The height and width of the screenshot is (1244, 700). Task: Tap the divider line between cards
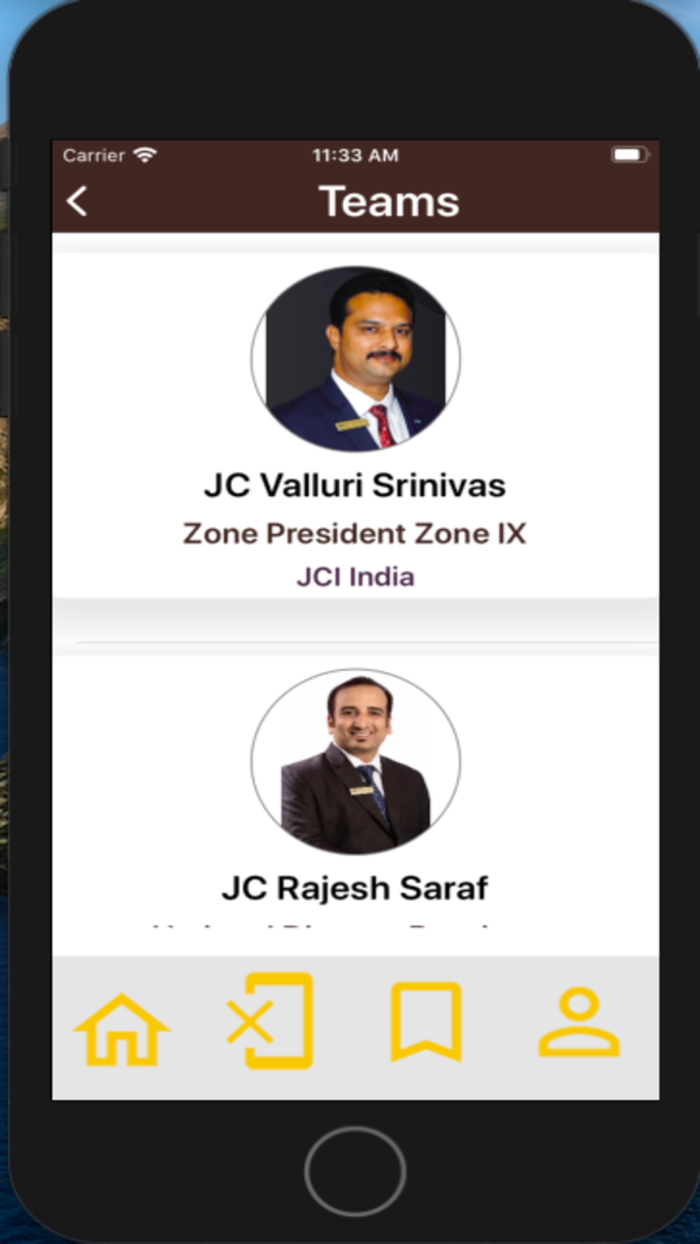click(x=366, y=642)
